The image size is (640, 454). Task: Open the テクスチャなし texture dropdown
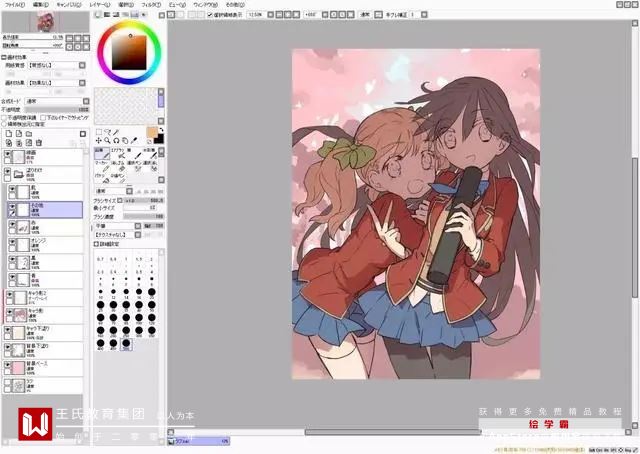[138, 235]
